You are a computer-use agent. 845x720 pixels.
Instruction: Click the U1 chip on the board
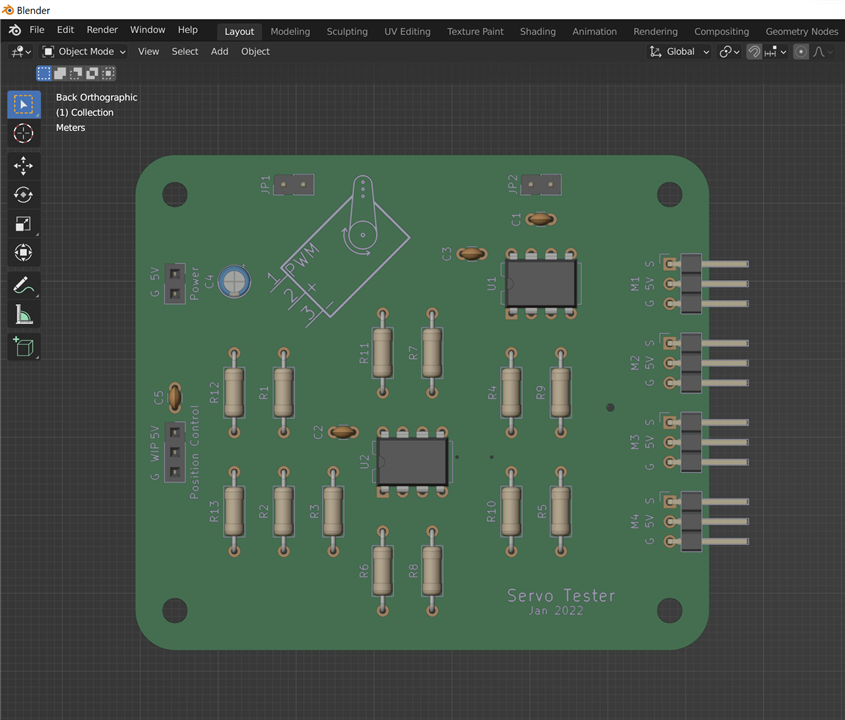[x=541, y=283]
